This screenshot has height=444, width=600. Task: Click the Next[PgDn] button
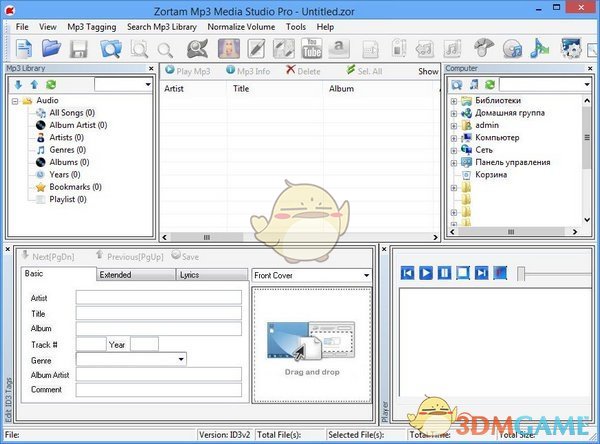pyautogui.click(x=48, y=256)
